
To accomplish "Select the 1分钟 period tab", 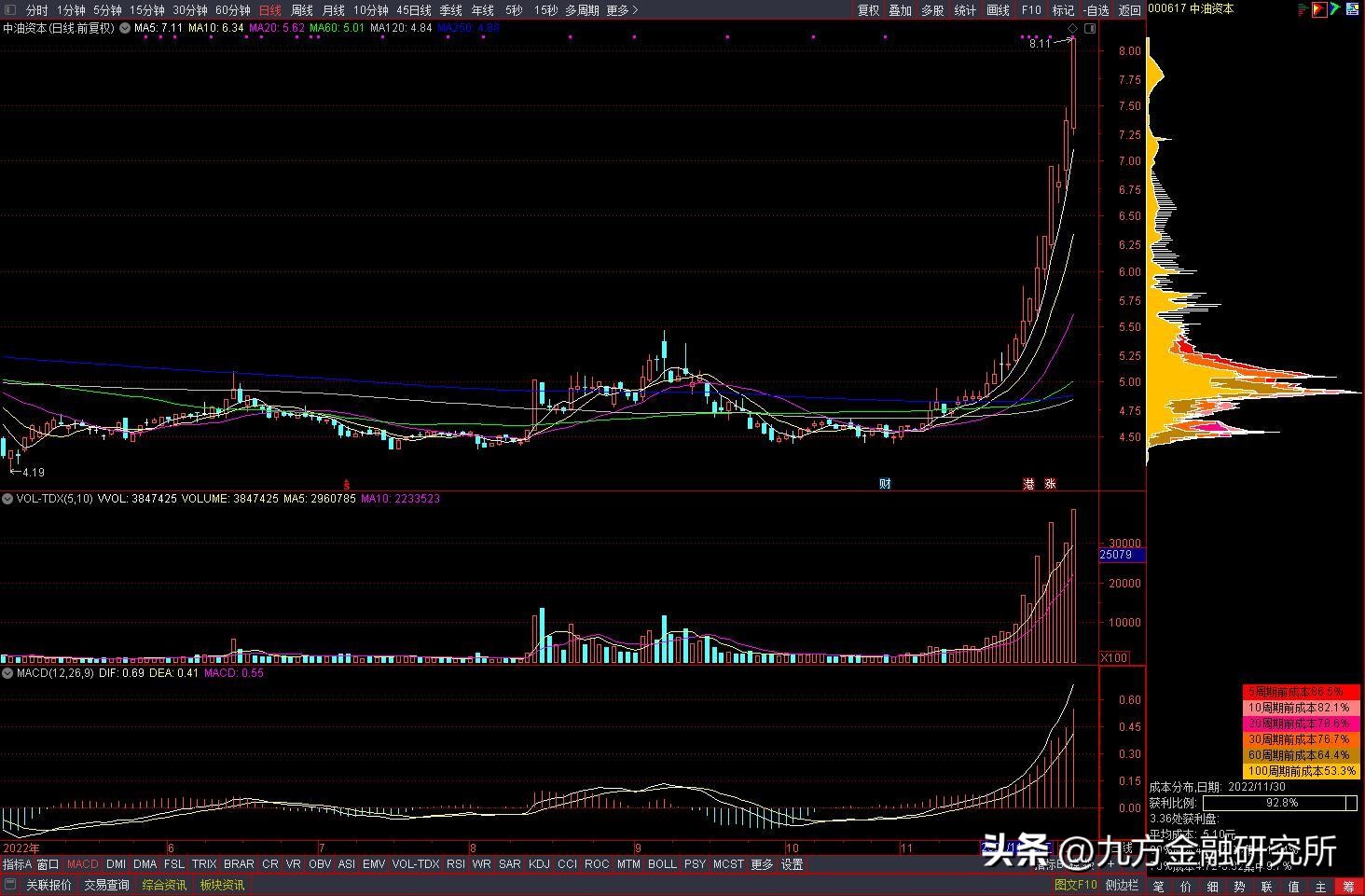I will 71,10.
